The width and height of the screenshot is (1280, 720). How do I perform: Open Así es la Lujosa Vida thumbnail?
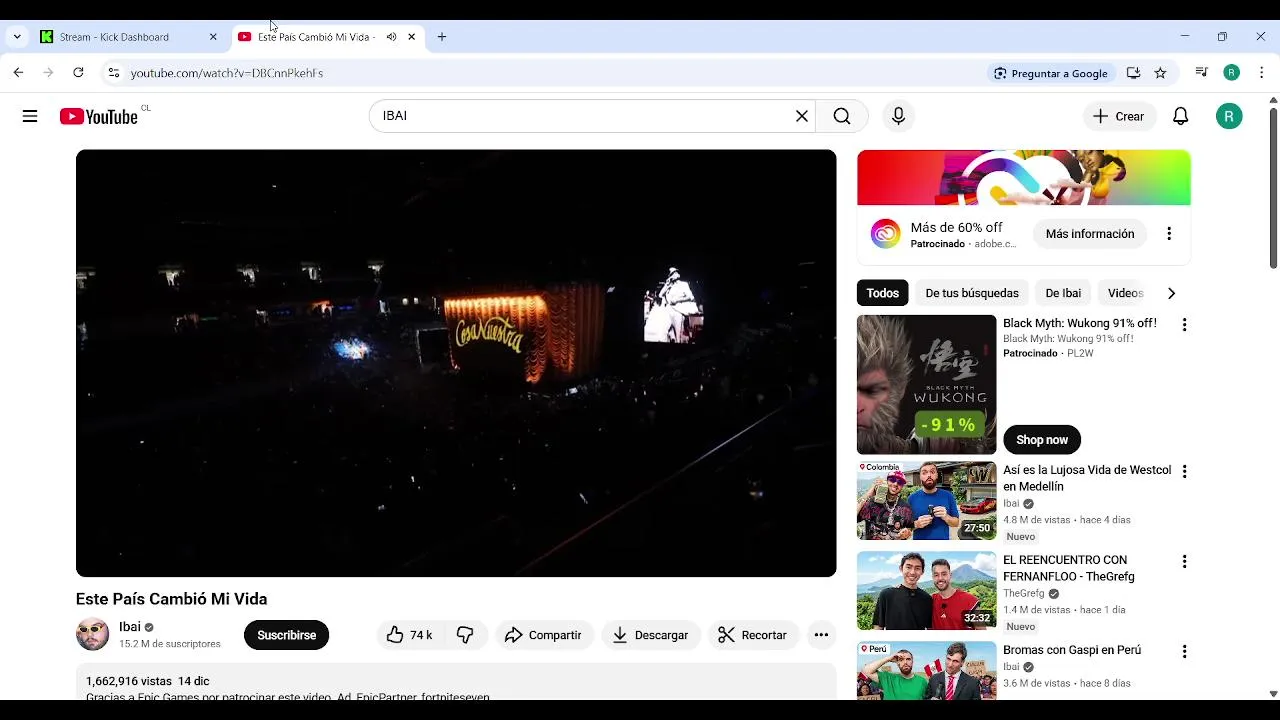pyautogui.click(x=927, y=501)
